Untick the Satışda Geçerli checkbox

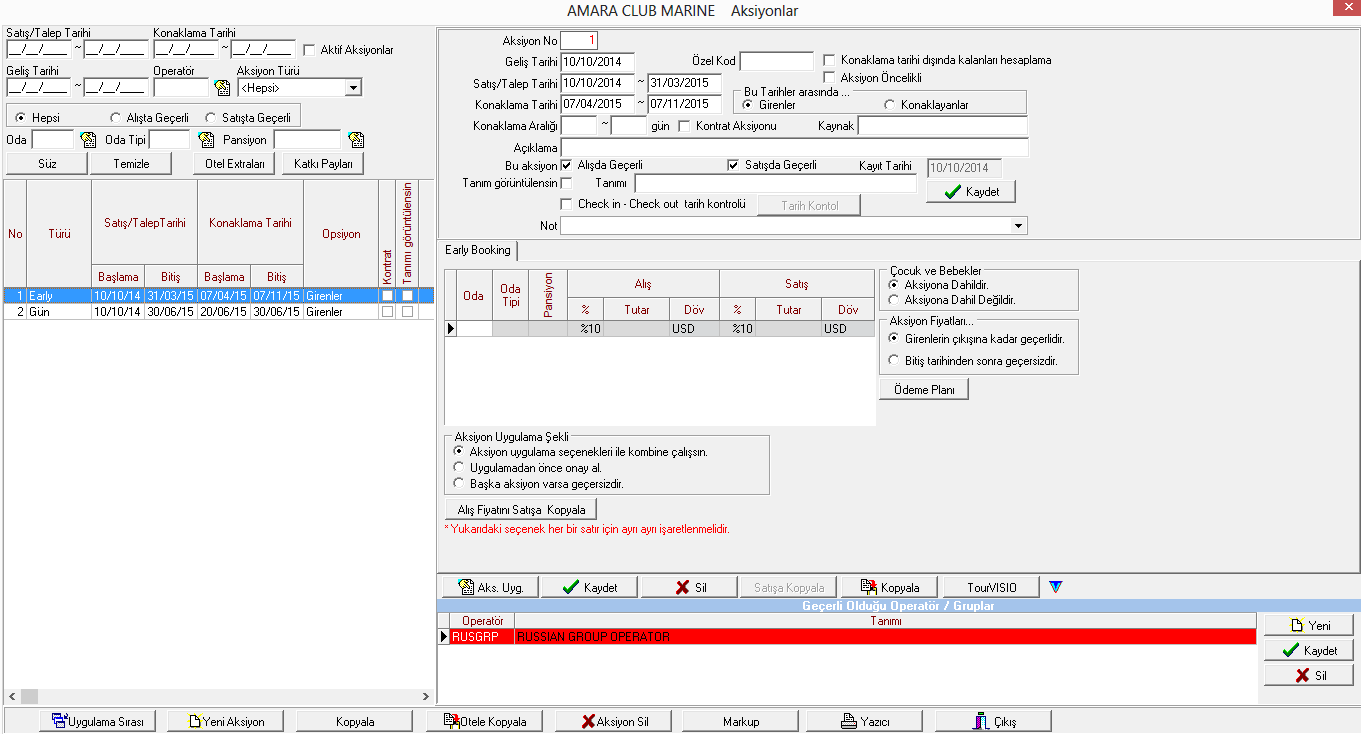click(x=733, y=165)
